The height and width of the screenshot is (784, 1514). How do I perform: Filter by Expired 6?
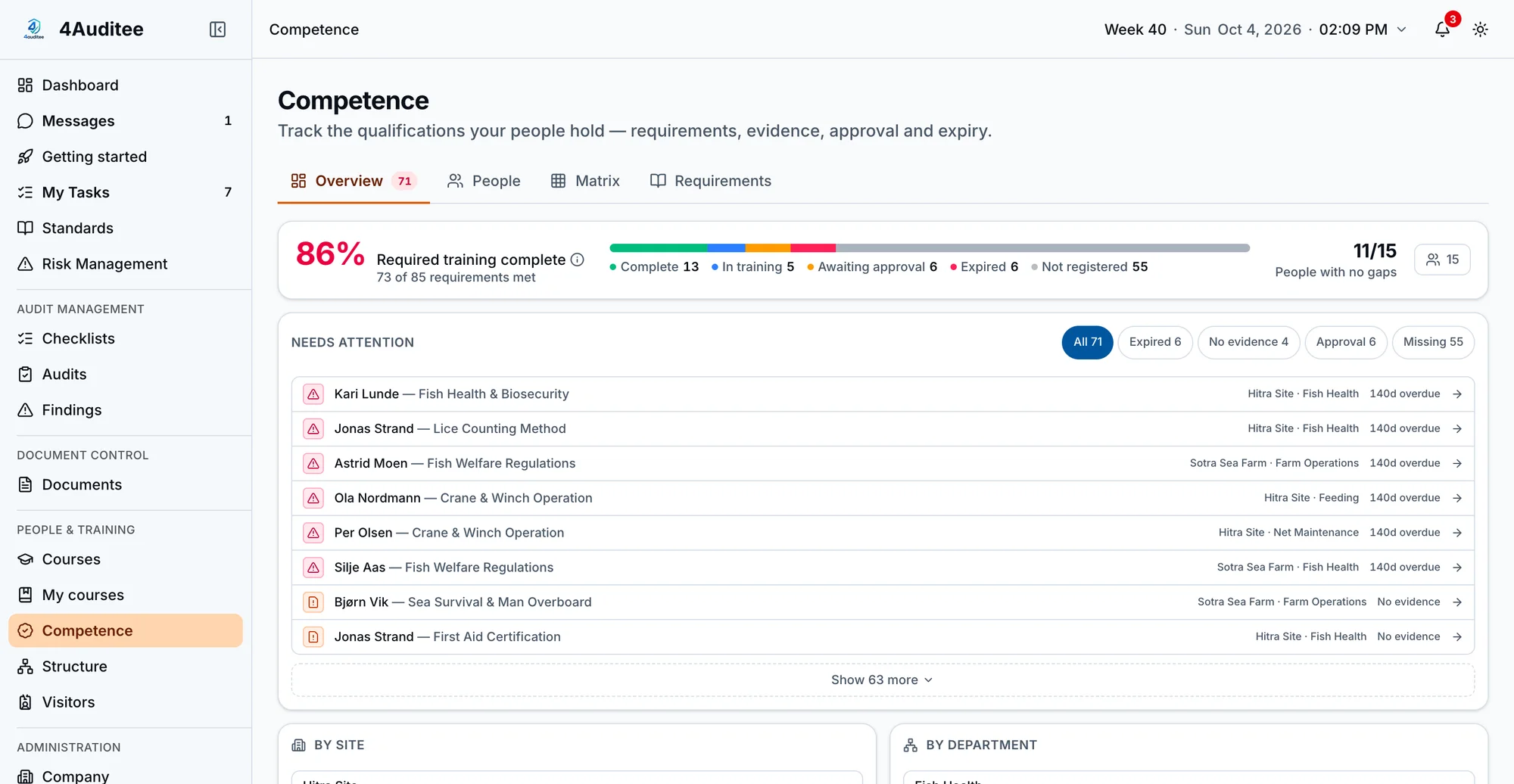pyautogui.click(x=1155, y=342)
